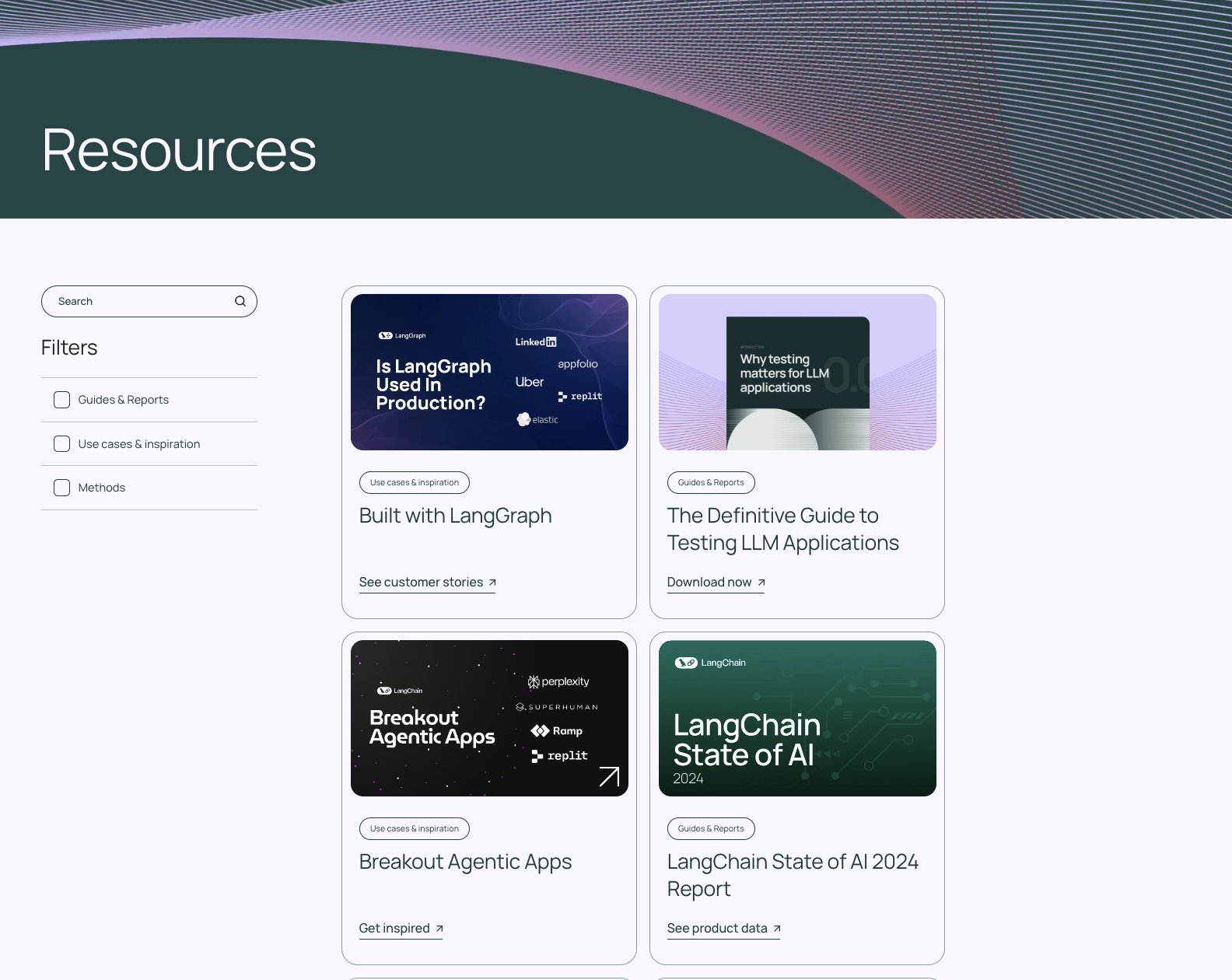The height and width of the screenshot is (980, 1232).
Task: Click the arrow icon beside Get inspired
Action: pos(439,929)
